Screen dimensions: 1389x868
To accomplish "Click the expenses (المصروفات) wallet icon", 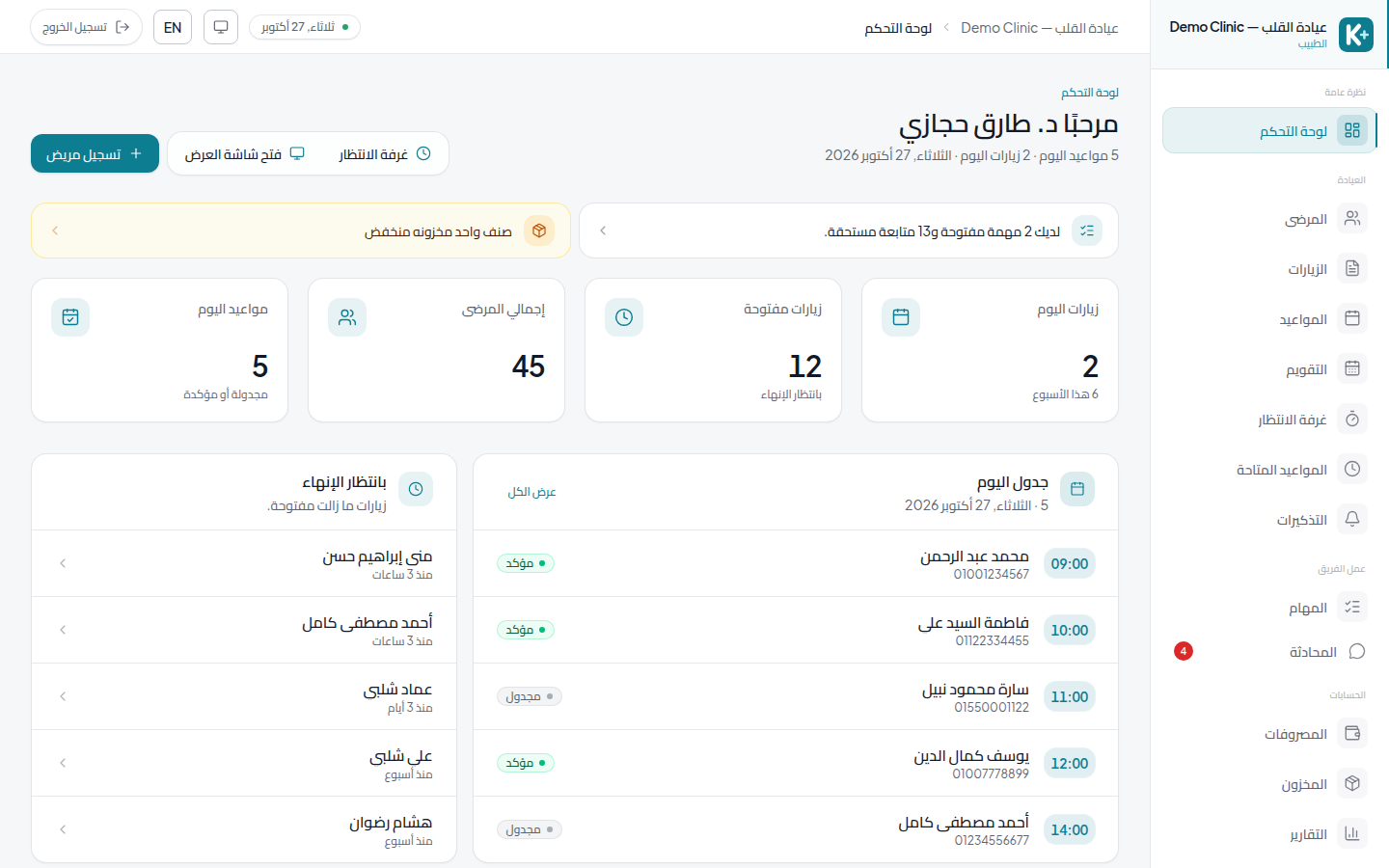I will (1352, 733).
